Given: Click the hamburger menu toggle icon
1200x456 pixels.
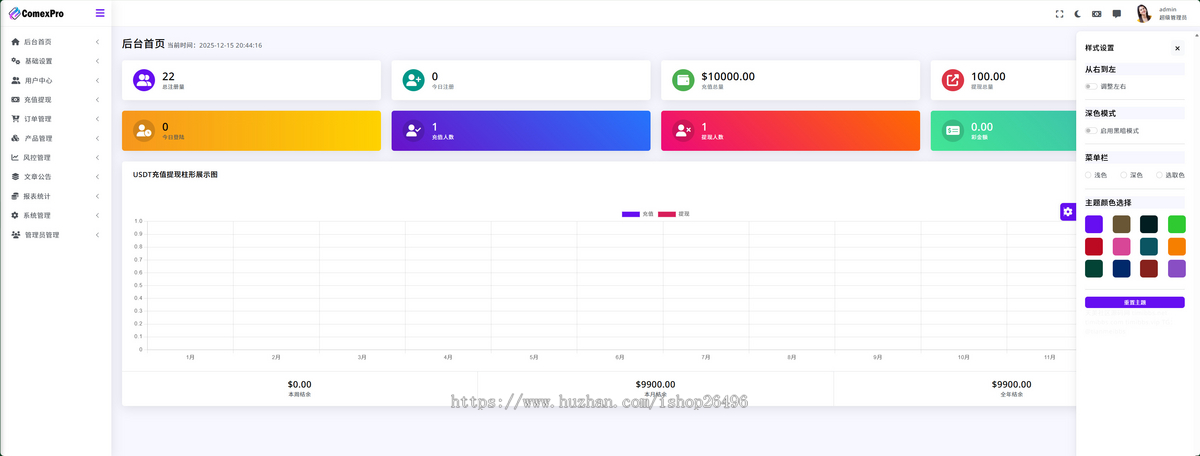Looking at the screenshot, I should [100, 13].
